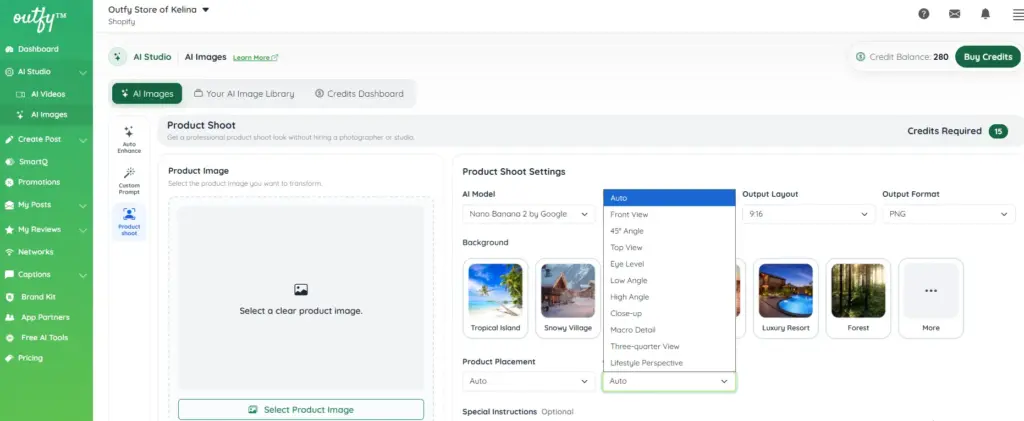Choose Macro Detail from the angle list

point(669,330)
